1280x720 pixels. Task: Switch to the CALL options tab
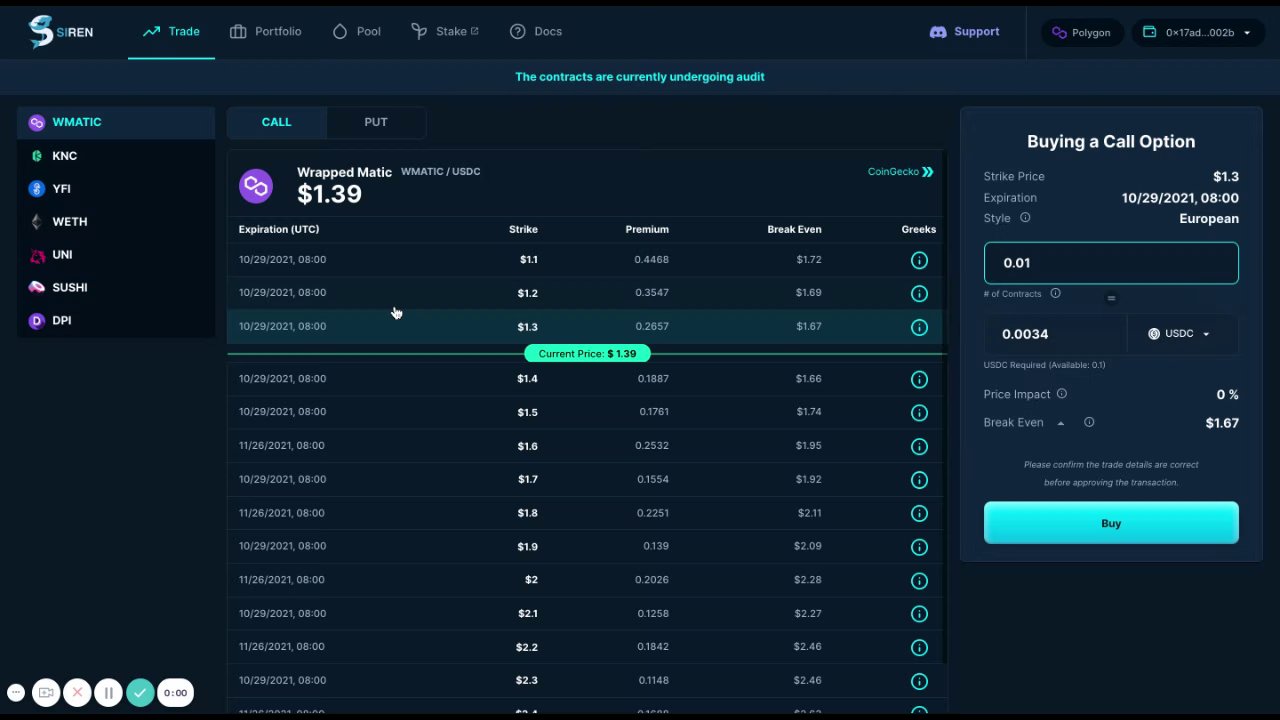click(277, 122)
